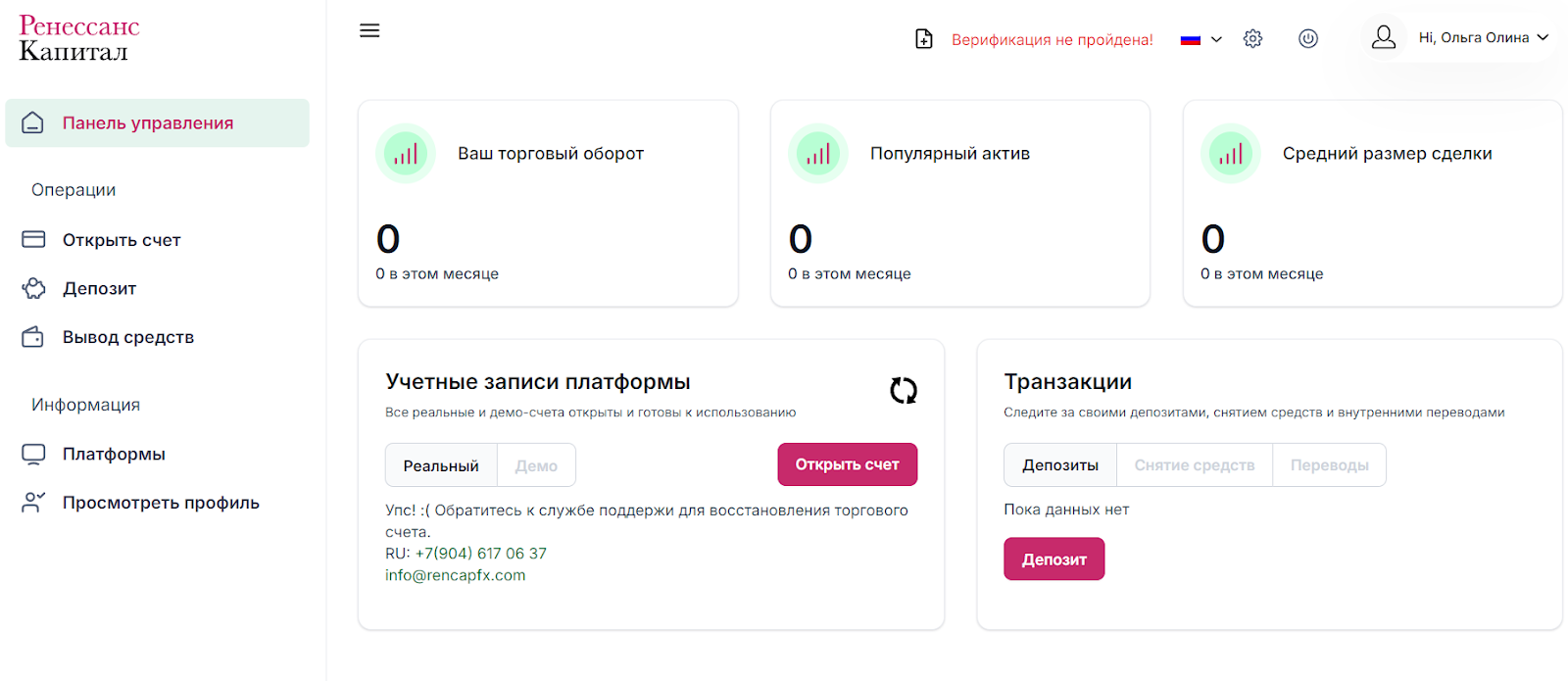Switch to the Демо account toggle
Viewport: 1568px width, 681px height.
pyautogui.click(x=536, y=465)
